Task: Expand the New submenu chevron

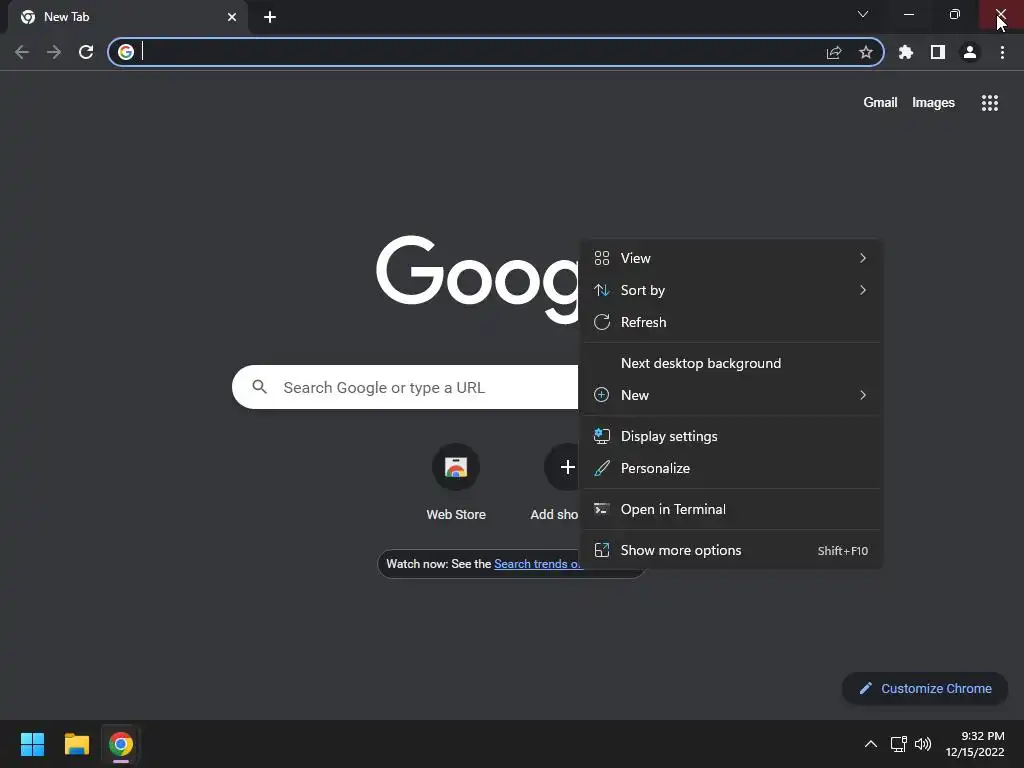Action: (863, 395)
